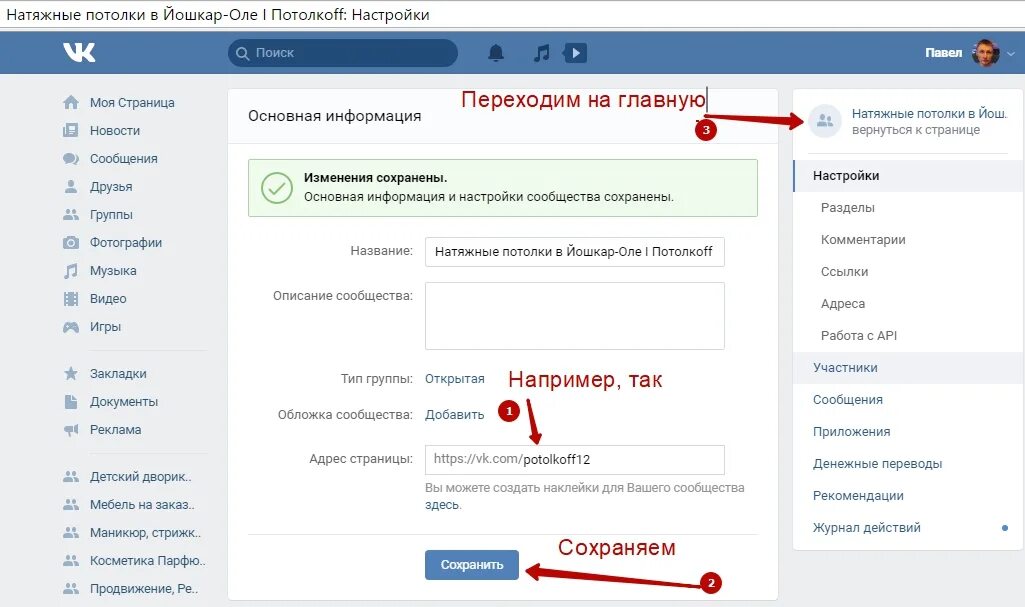Image resolution: width=1025 pixels, height=607 pixels.
Task: Open Моя Страница from left menu
Action: coord(132,103)
